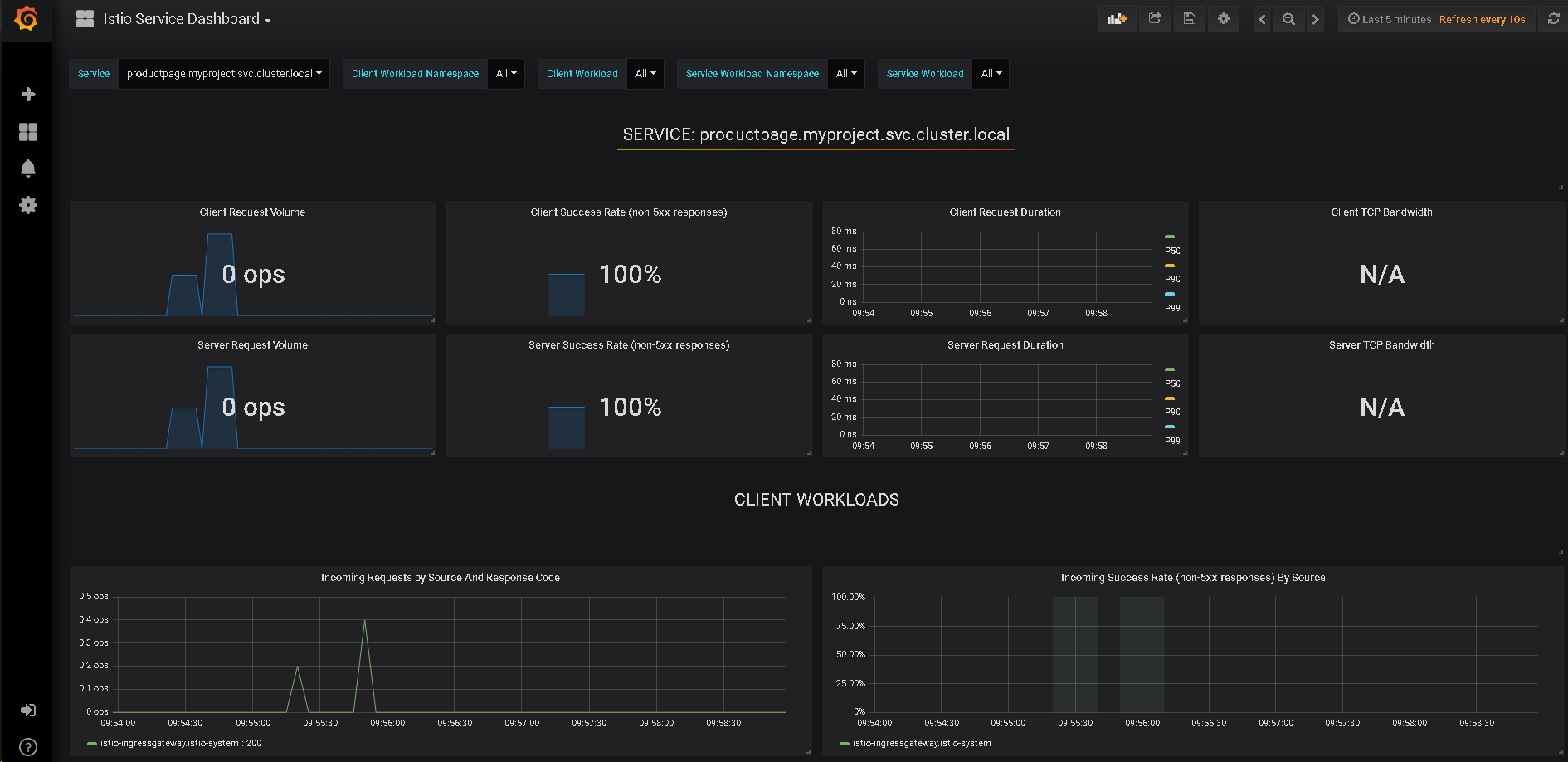Click the N/A value in Server TCP Bandwidth

pyautogui.click(x=1382, y=408)
